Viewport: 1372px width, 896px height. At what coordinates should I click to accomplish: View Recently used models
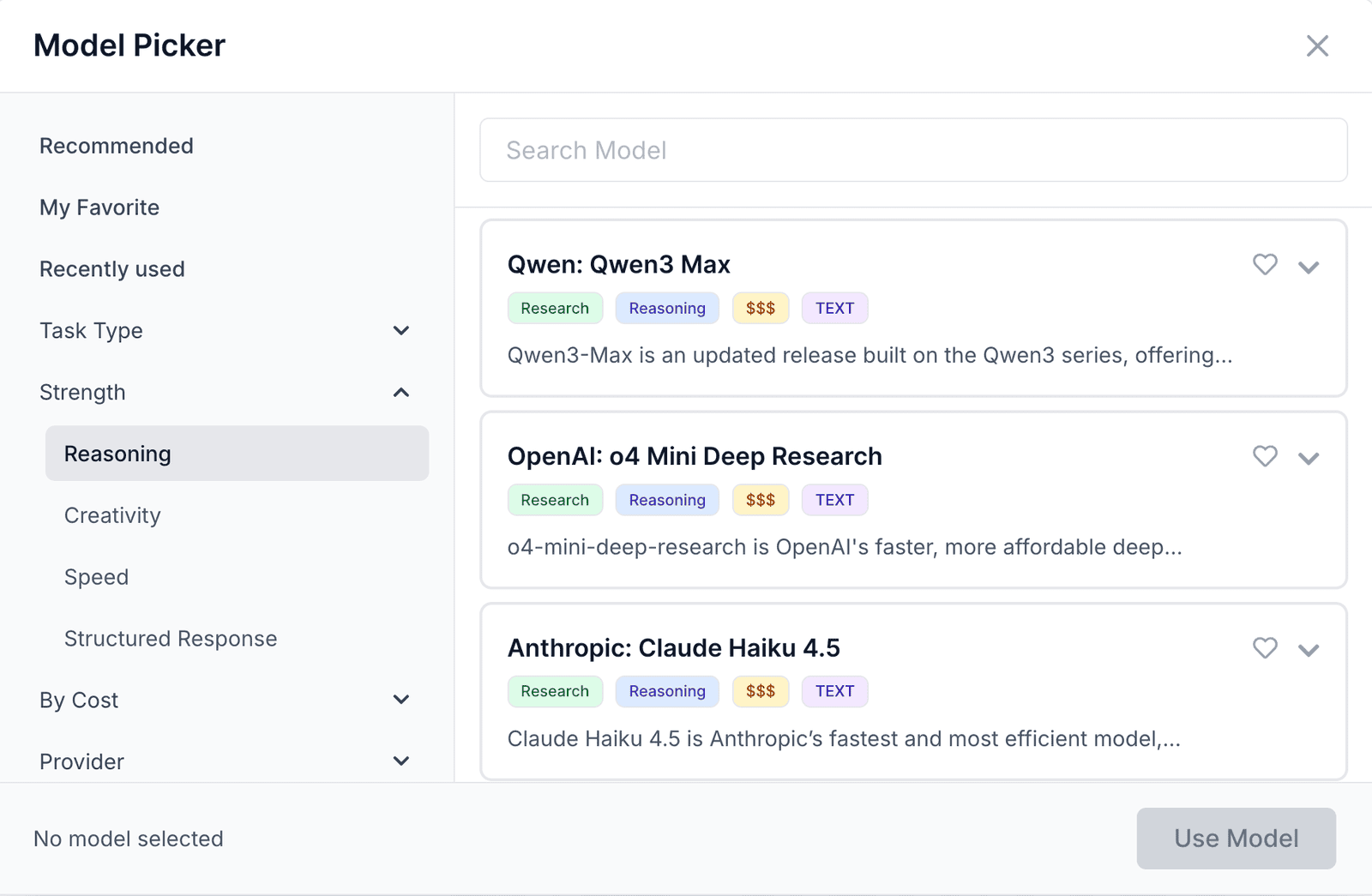point(112,269)
